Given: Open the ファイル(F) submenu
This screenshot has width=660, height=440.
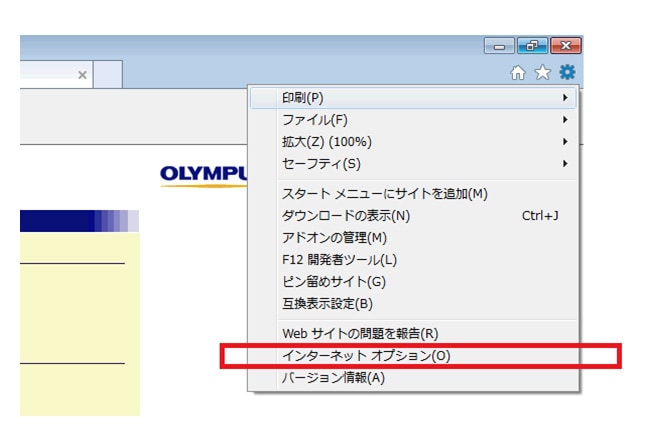Looking at the screenshot, I should (413, 120).
